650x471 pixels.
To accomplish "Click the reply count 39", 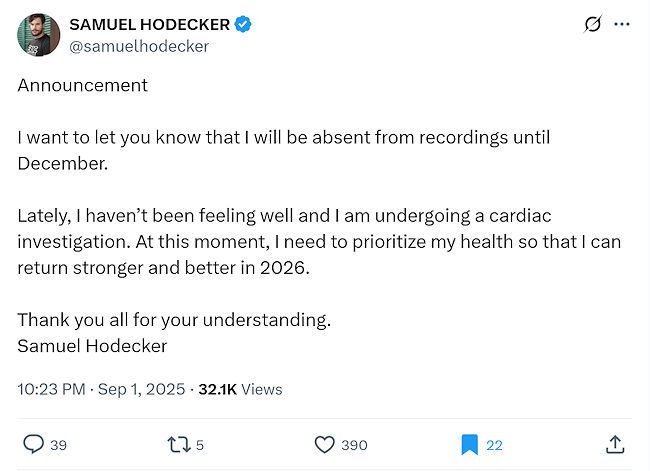I will point(58,445).
